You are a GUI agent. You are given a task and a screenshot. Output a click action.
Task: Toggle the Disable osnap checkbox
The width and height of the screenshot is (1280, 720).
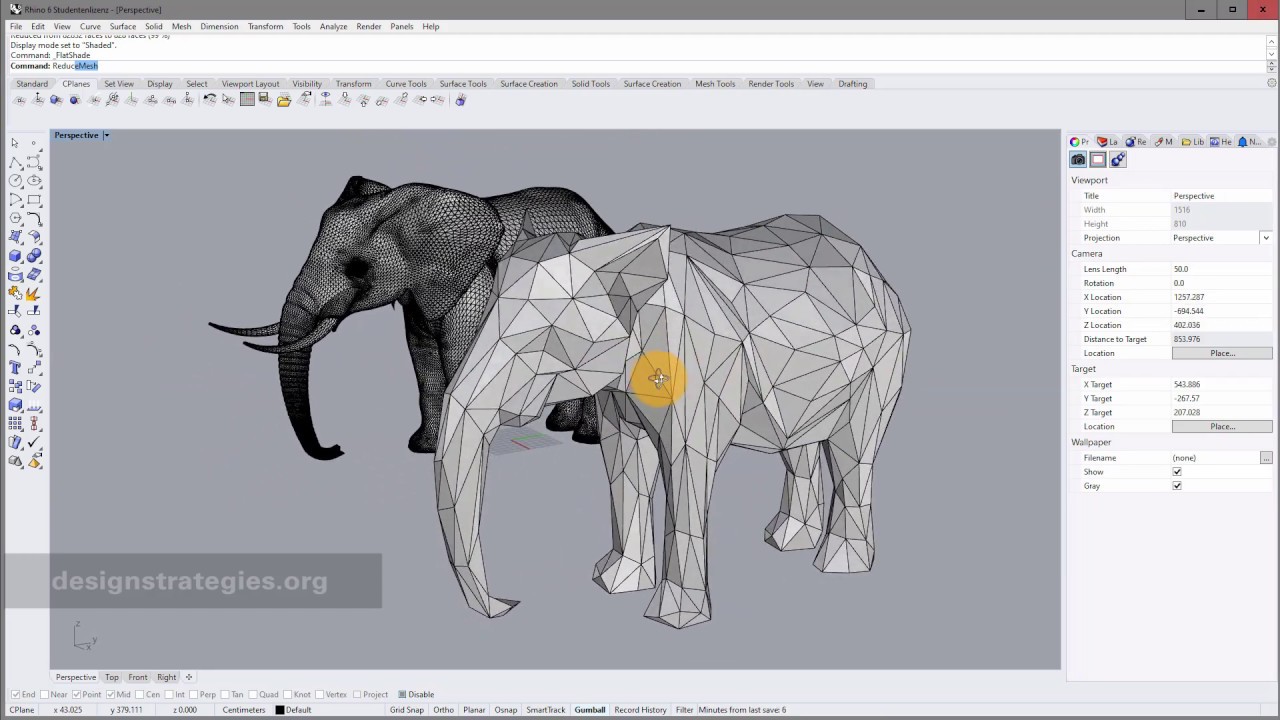(402, 694)
